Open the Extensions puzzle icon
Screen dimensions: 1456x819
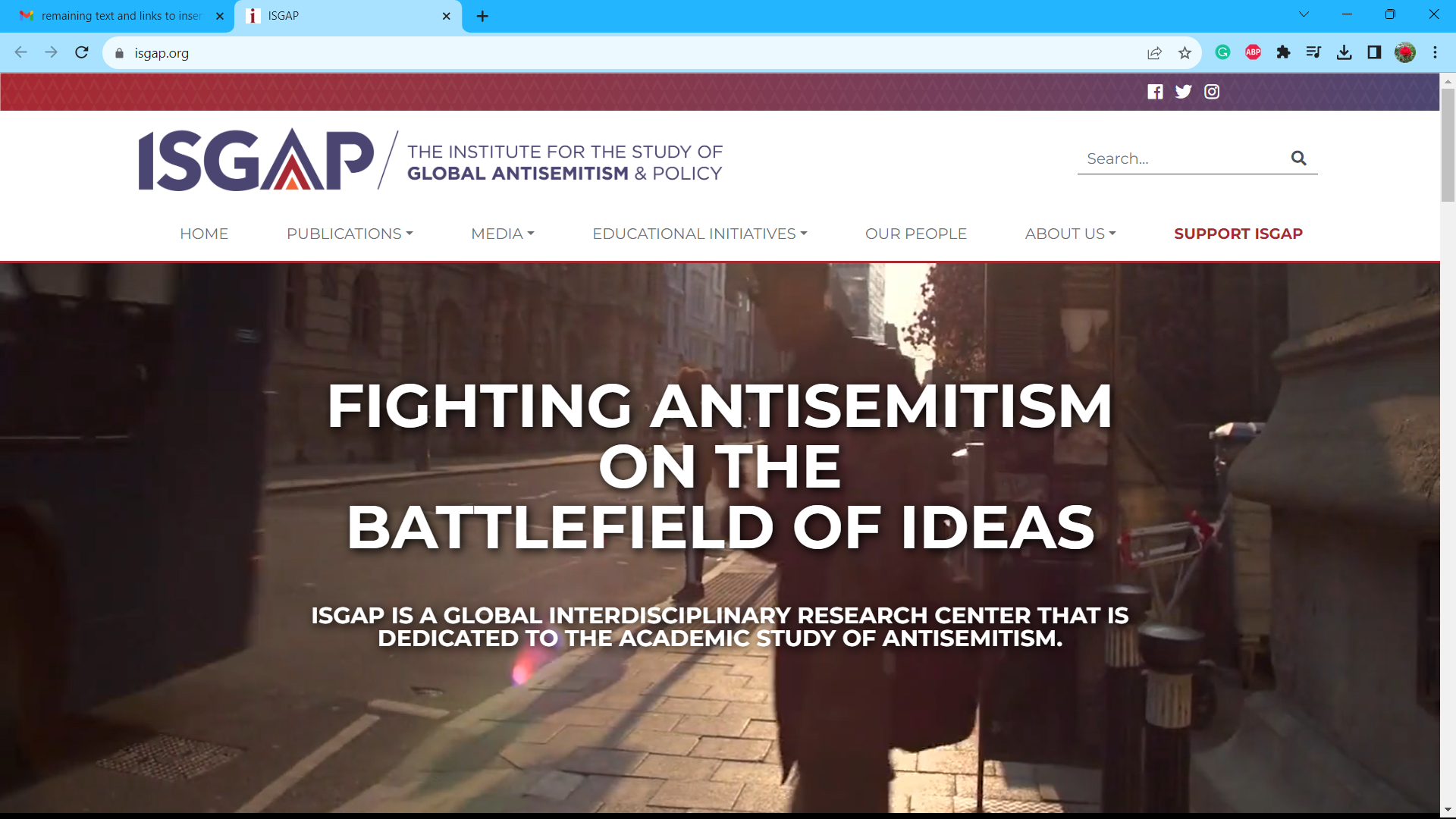coord(1283,52)
